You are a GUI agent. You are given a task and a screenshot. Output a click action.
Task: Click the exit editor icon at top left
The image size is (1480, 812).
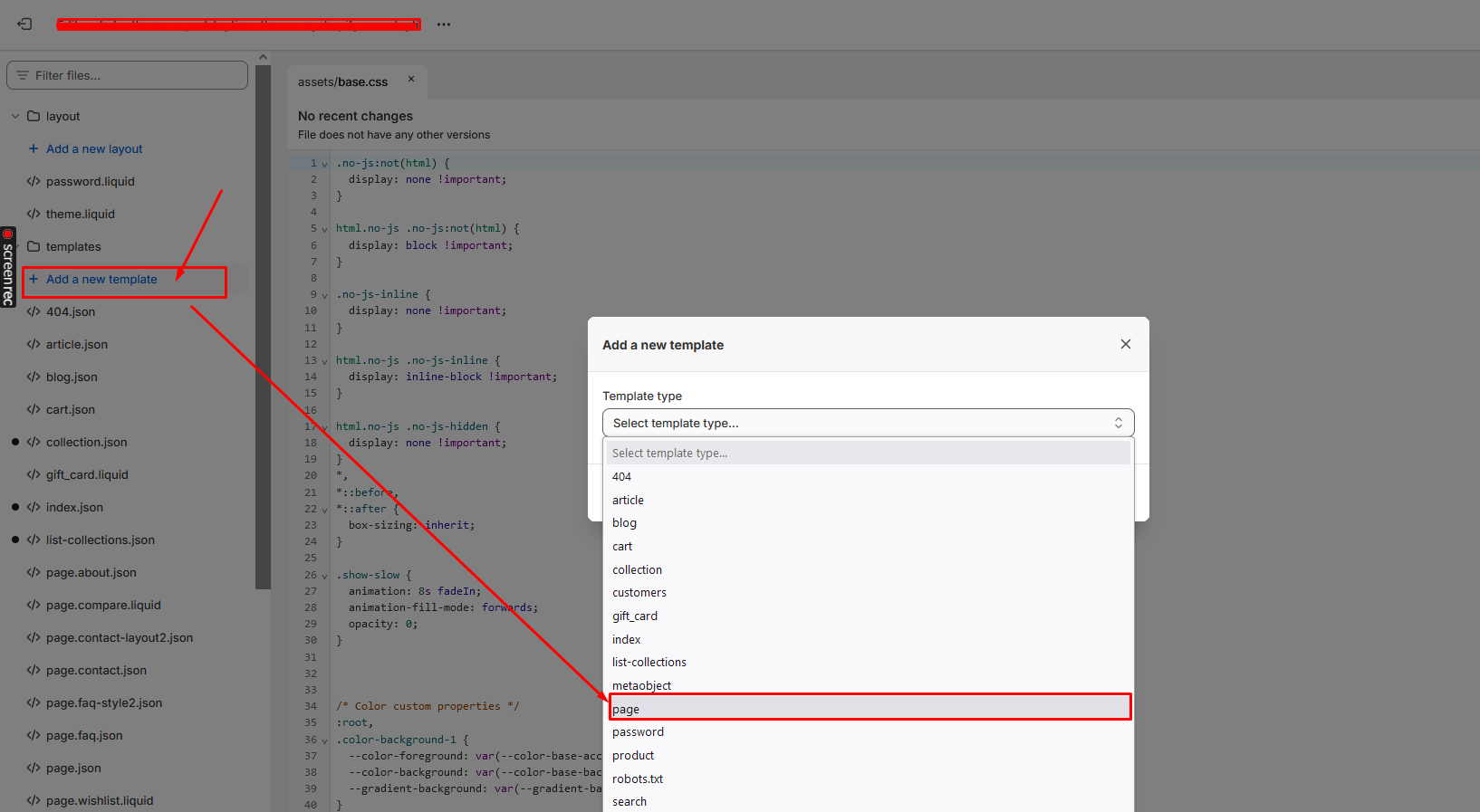pyautogui.click(x=24, y=24)
